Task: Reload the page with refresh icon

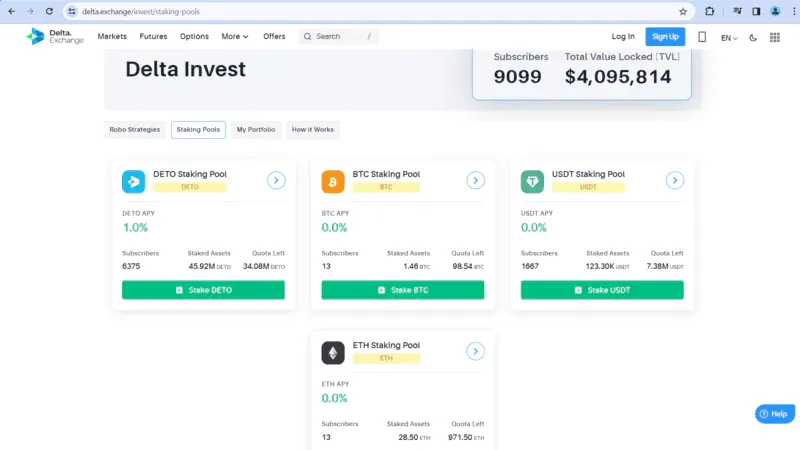Action: pyautogui.click(x=49, y=11)
